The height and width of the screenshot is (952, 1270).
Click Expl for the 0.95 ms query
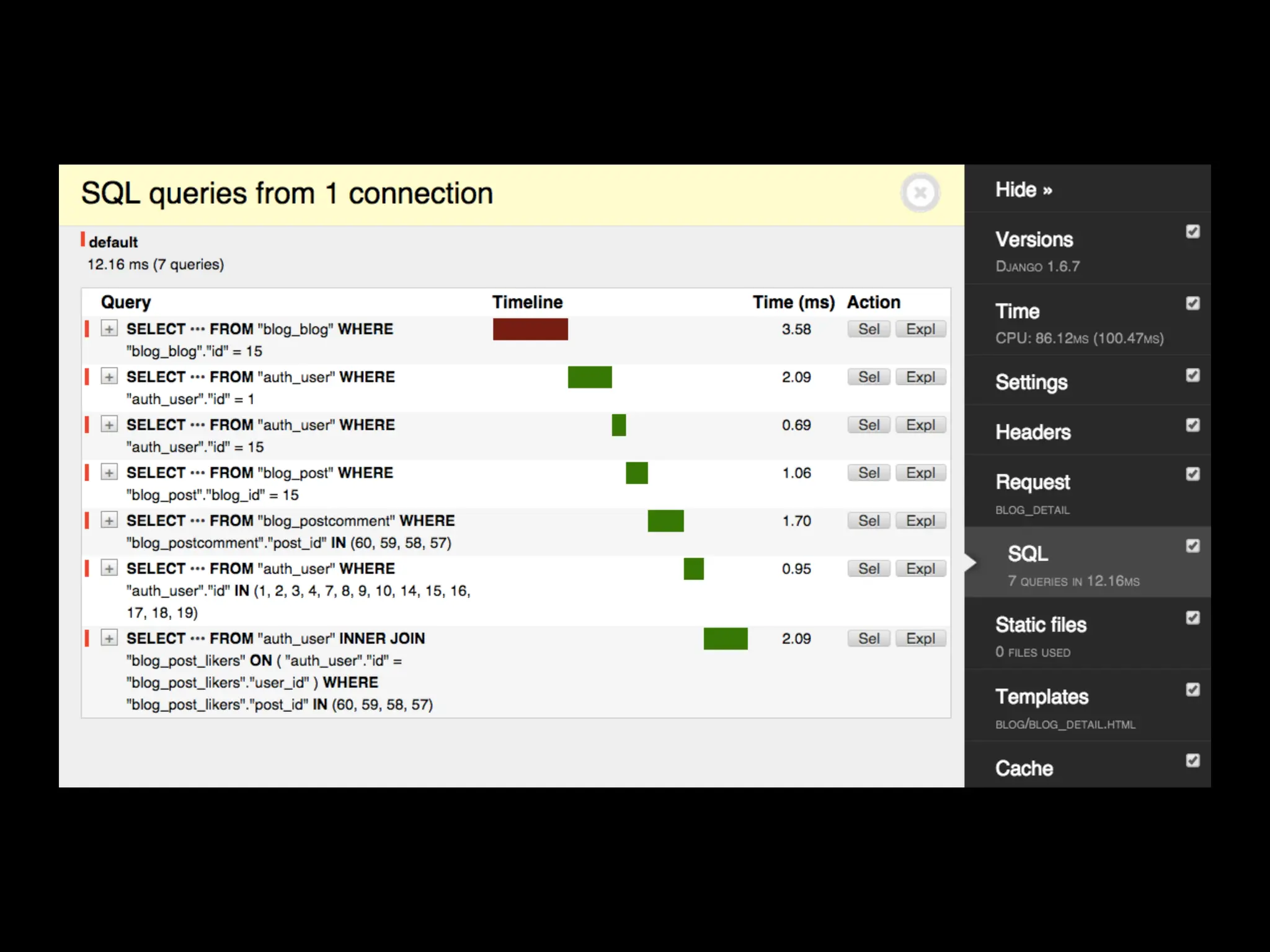(x=920, y=568)
